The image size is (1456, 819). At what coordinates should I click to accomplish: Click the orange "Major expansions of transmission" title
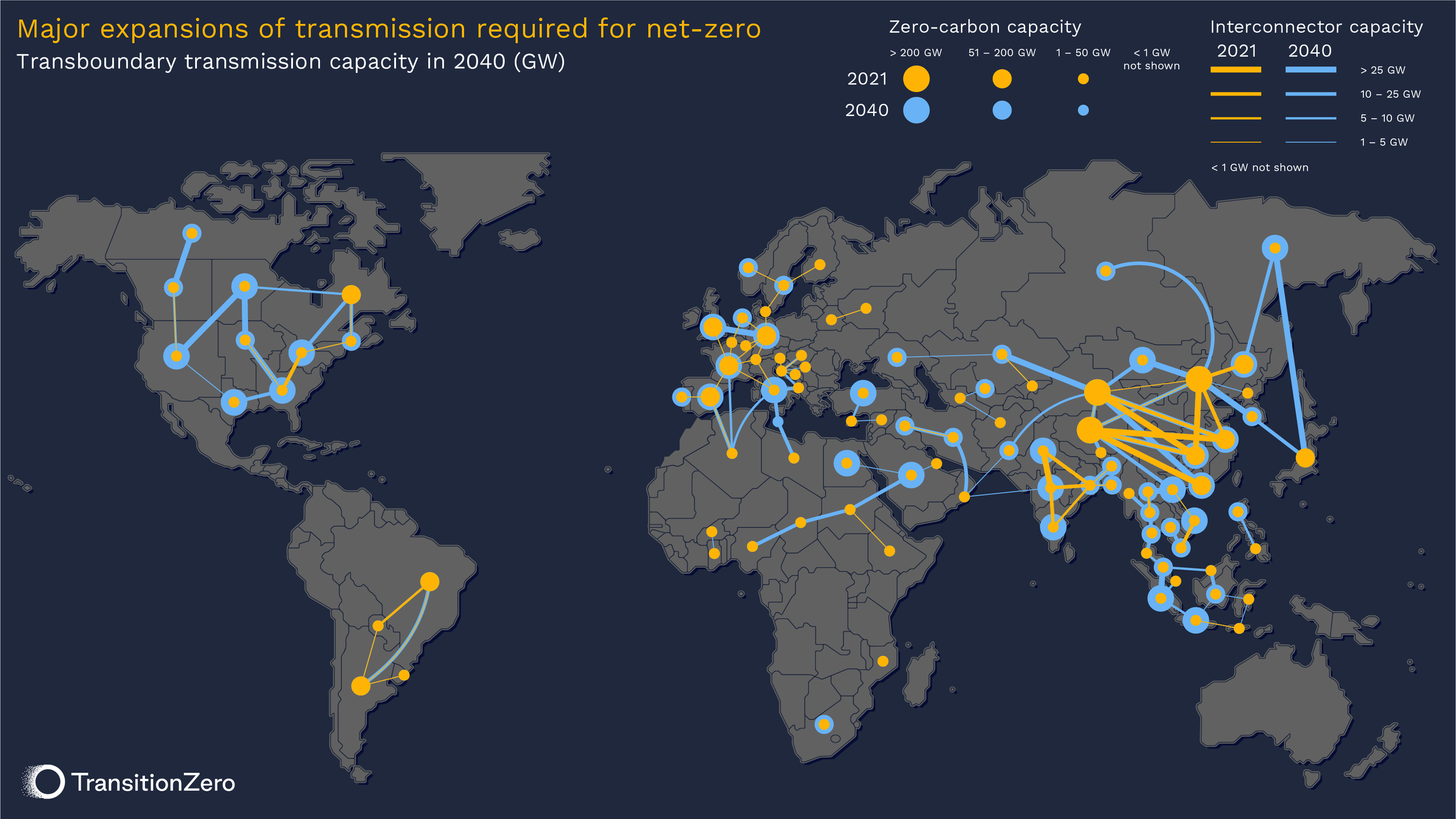tap(389, 29)
